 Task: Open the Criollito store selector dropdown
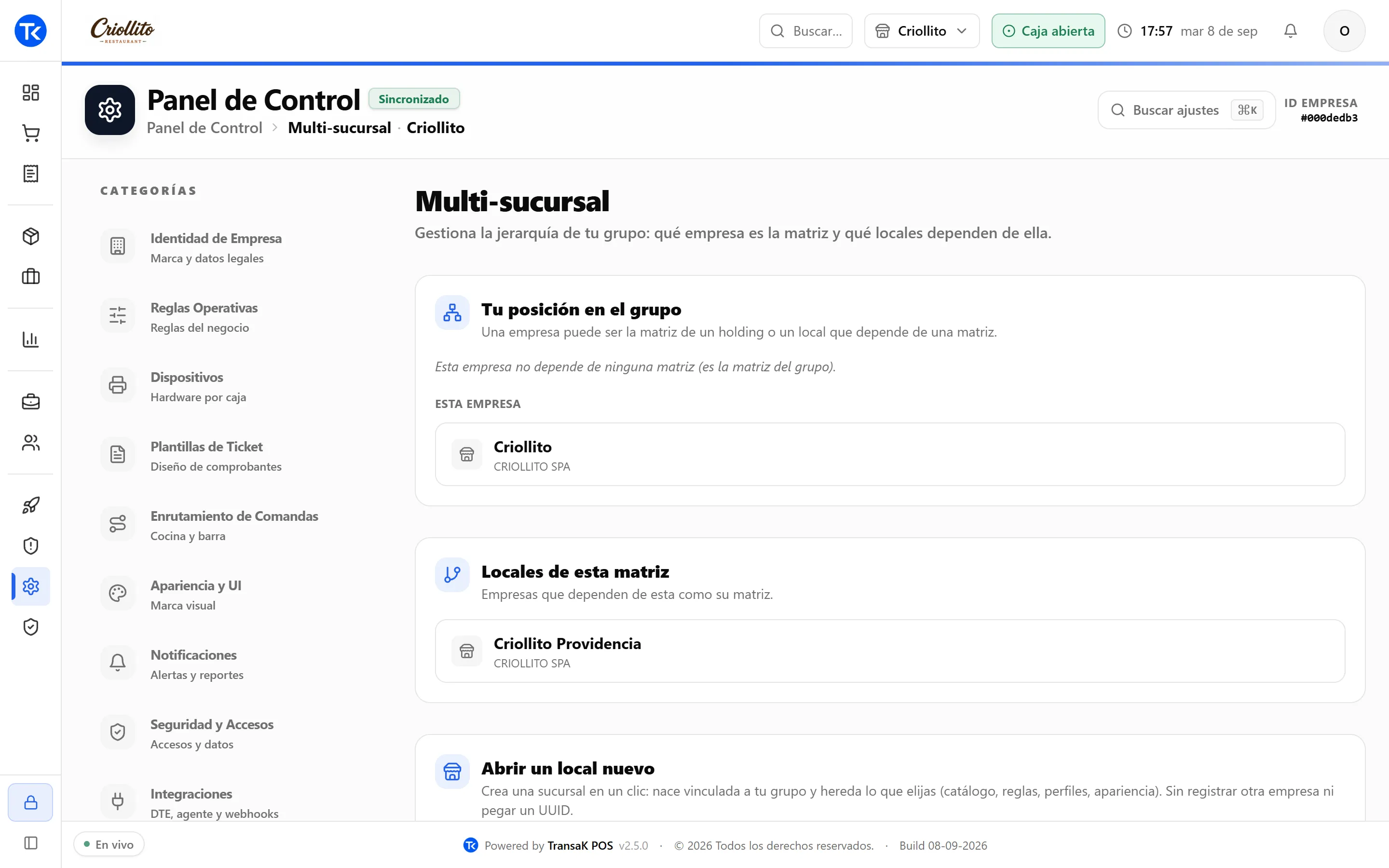pos(922,31)
